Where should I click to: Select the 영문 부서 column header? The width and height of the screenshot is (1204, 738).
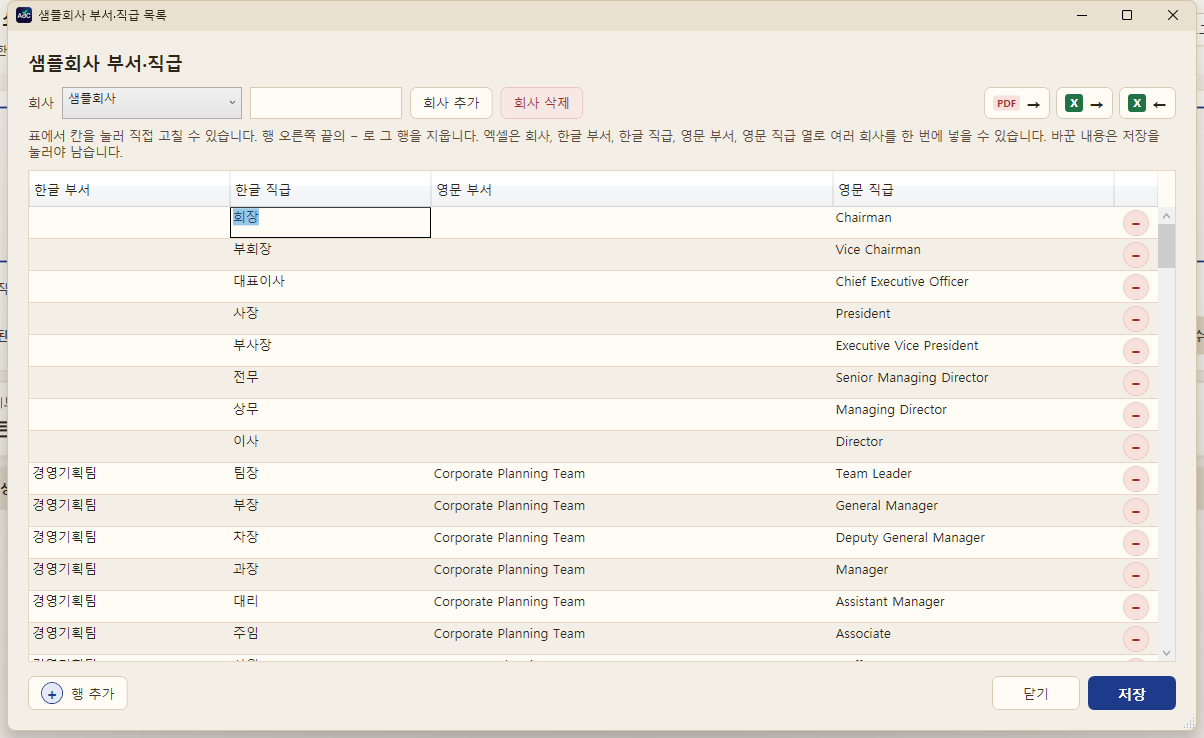tap(632, 189)
